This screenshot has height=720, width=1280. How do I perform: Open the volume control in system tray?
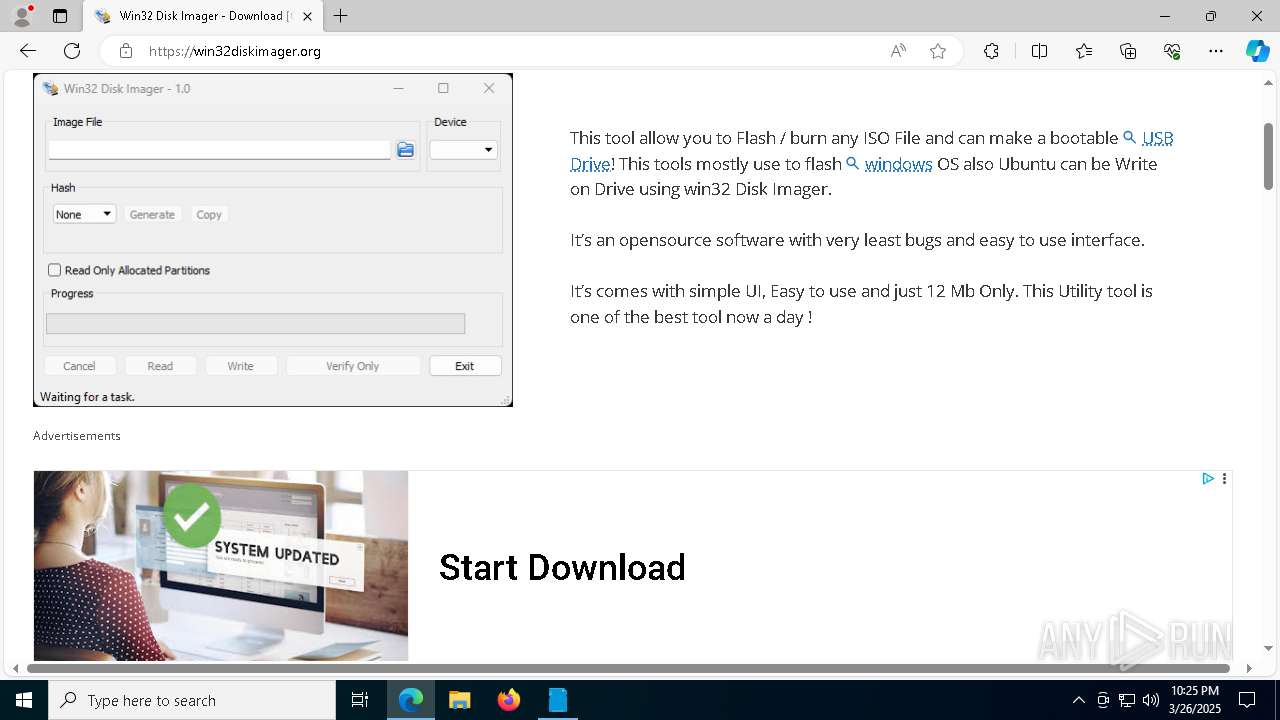[x=1150, y=700]
